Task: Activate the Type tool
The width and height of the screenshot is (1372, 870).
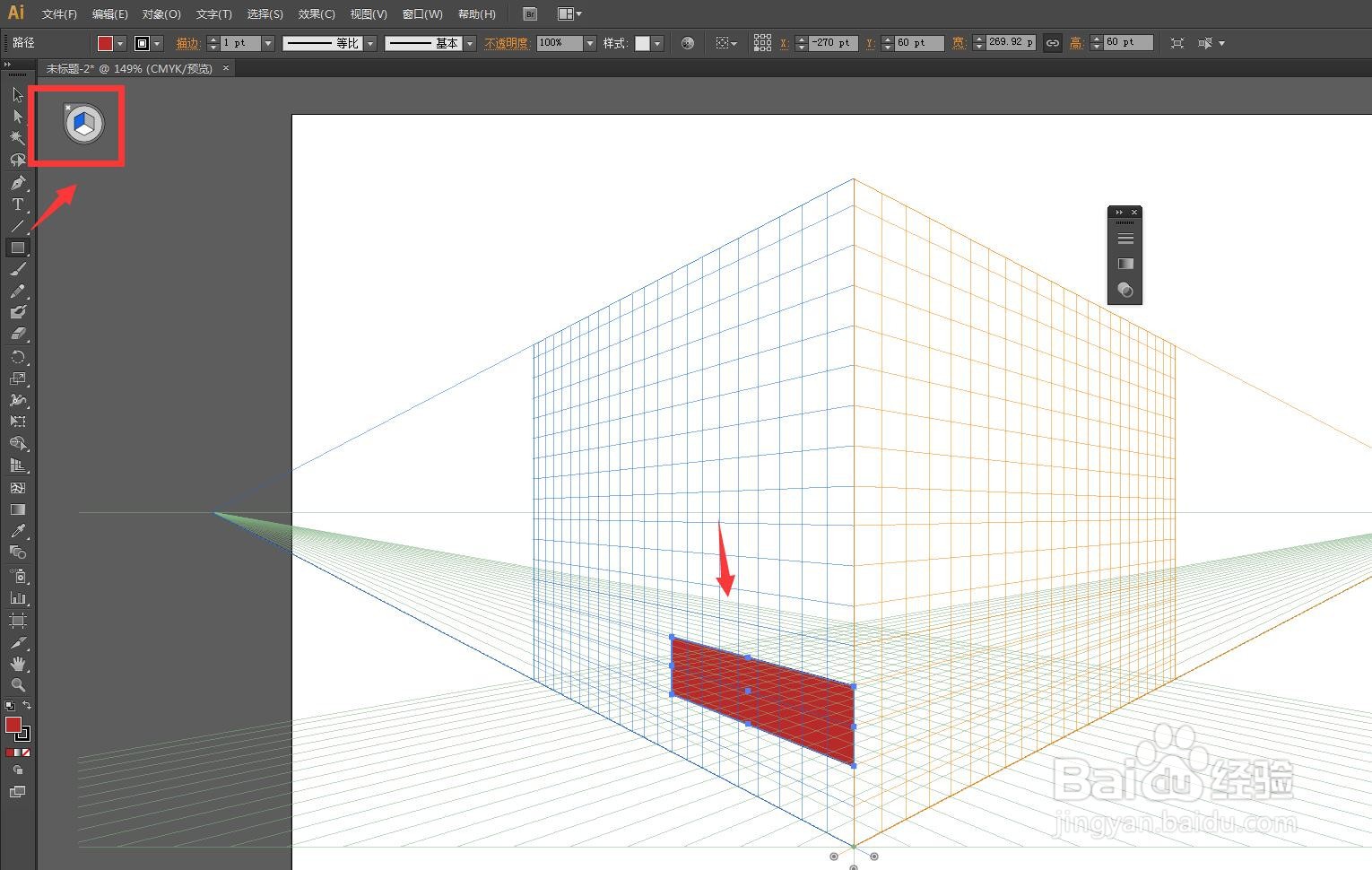Action: click(x=17, y=204)
